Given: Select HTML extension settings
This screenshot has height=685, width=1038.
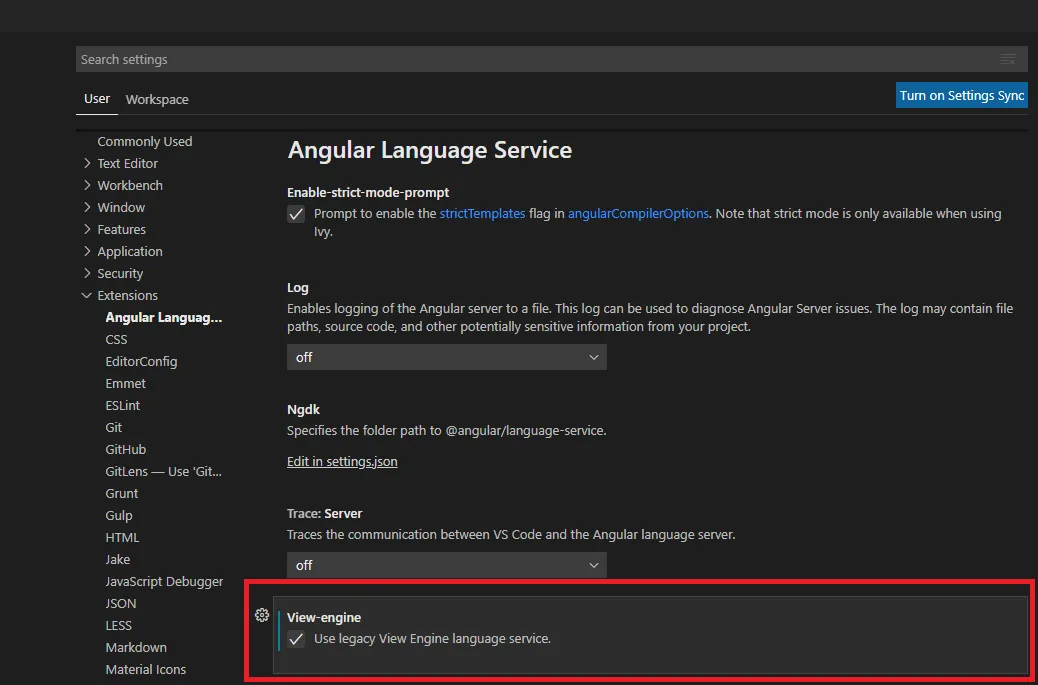Looking at the screenshot, I should pos(122,537).
